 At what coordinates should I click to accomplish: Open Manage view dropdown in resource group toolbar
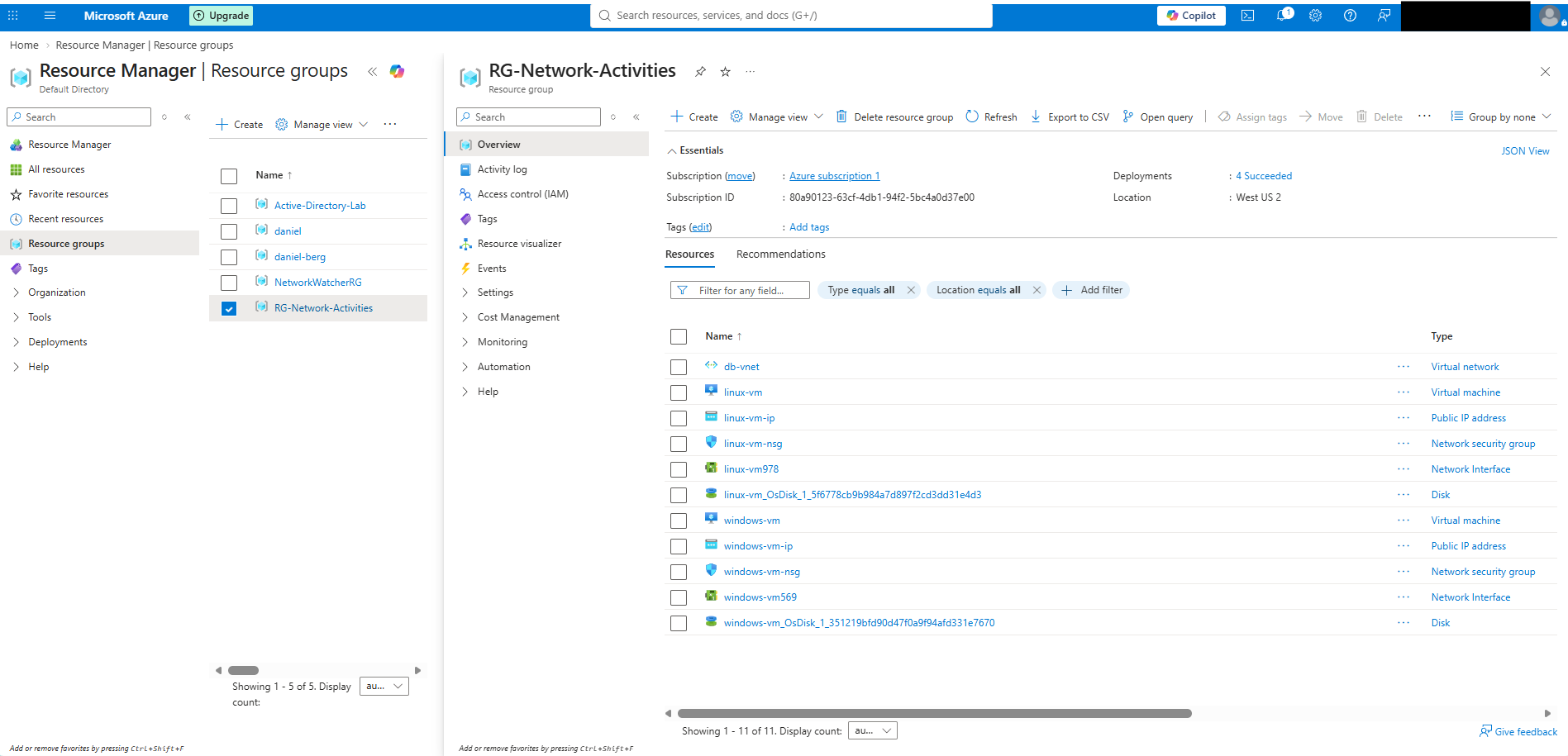click(776, 116)
